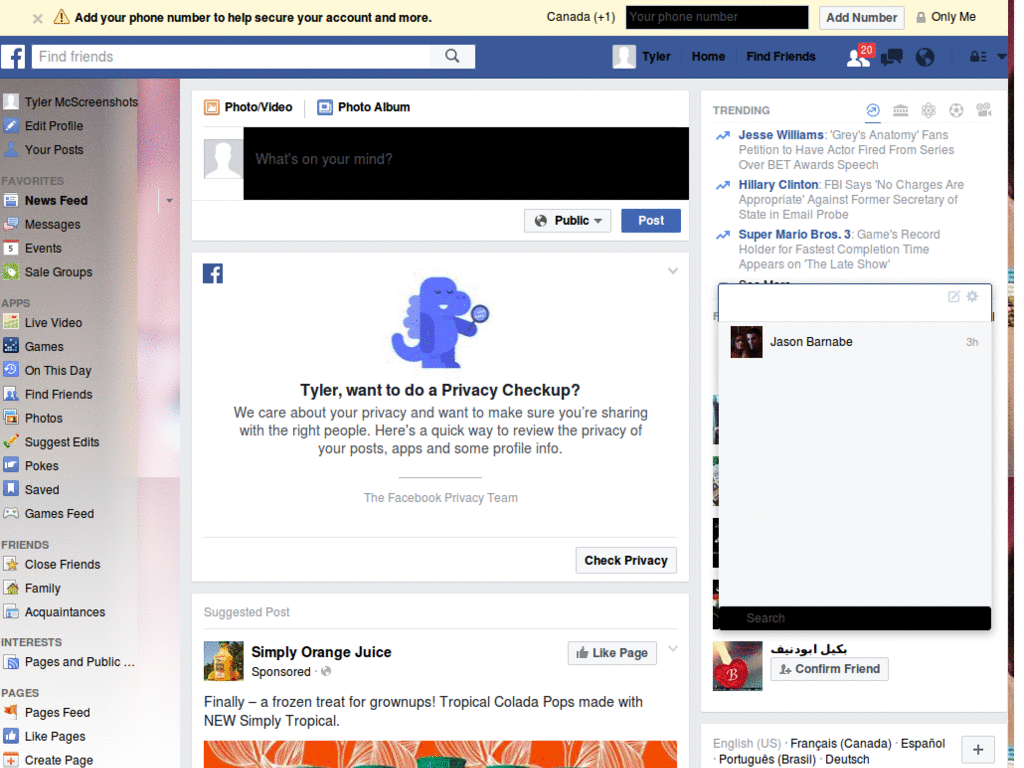Open Public audience selector dropdown

[568, 221]
